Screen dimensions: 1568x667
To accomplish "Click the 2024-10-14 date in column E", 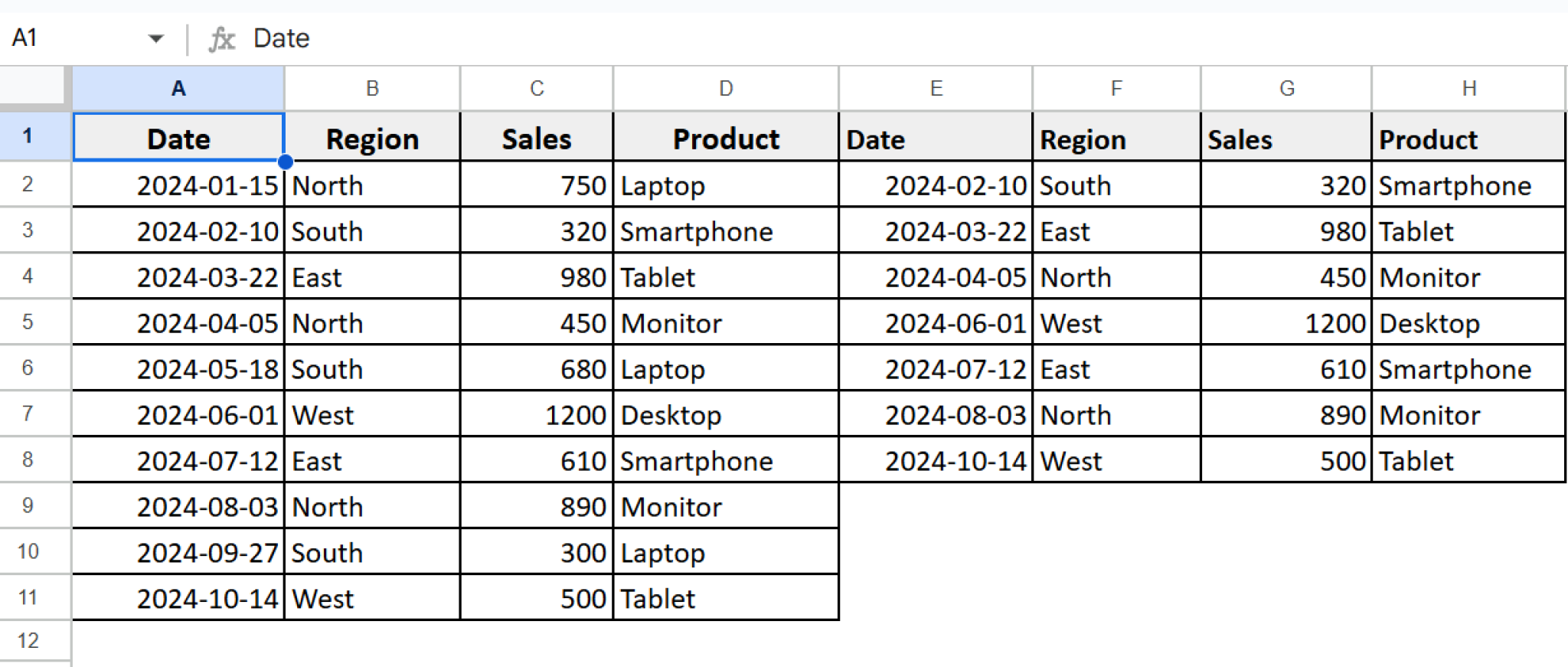I will pos(934,460).
